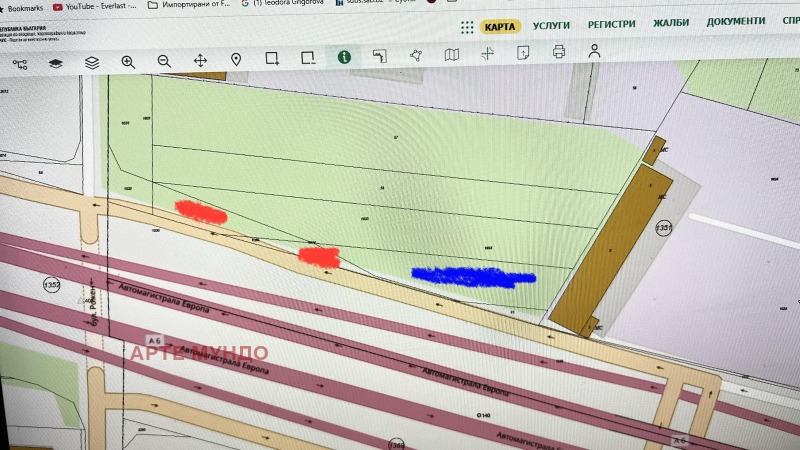Select the pan/move map tool
The width and height of the screenshot is (800, 450).
click(x=200, y=61)
